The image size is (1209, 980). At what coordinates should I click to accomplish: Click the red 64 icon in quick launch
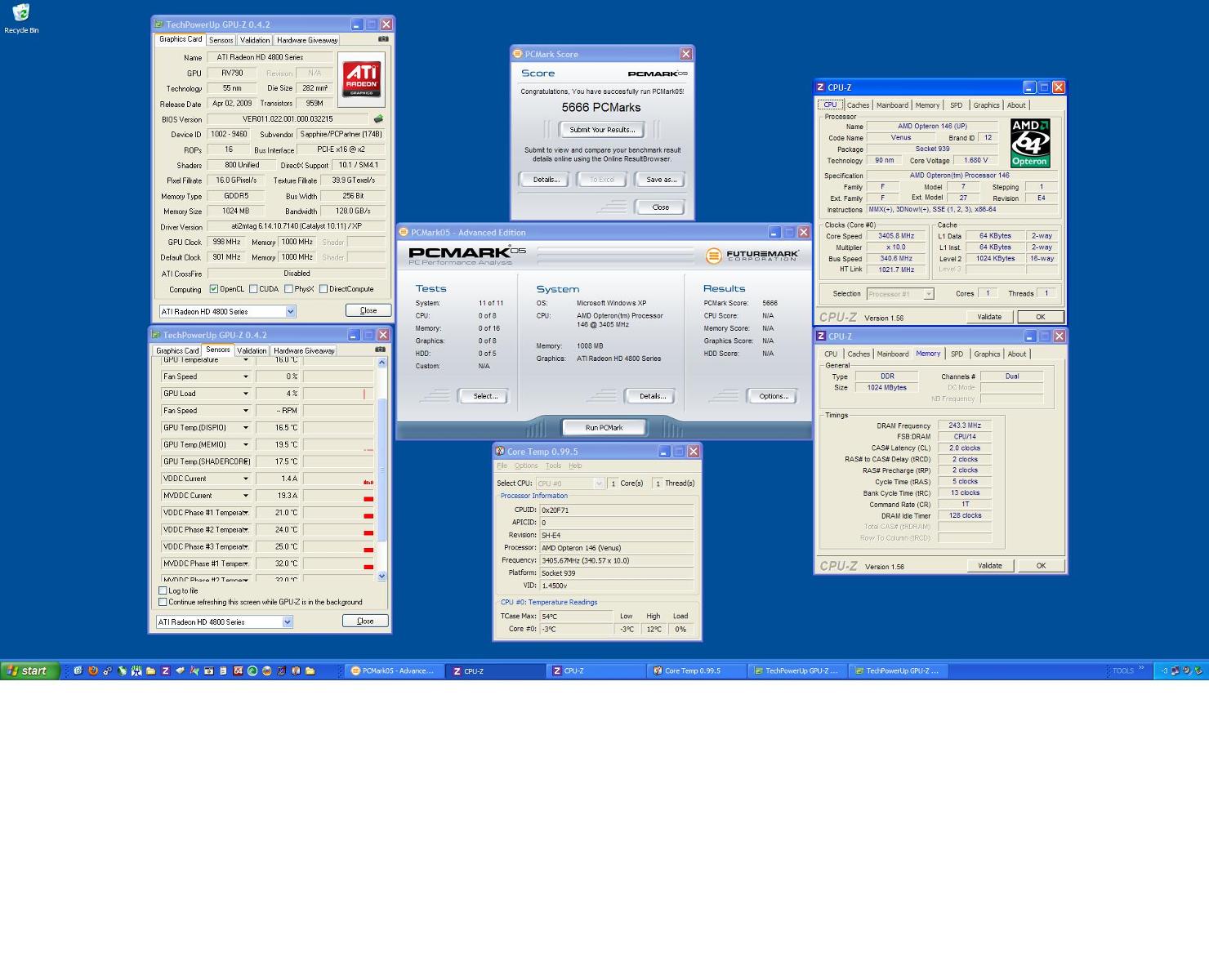[x=238, y=670]
